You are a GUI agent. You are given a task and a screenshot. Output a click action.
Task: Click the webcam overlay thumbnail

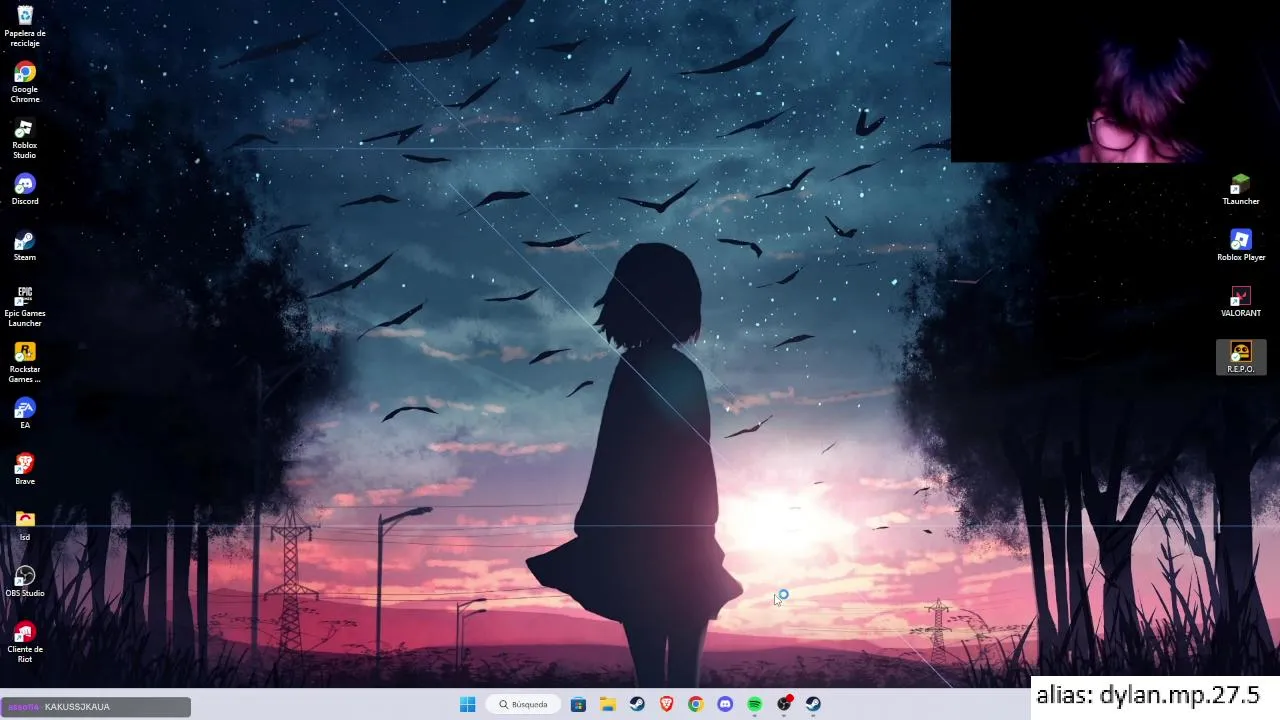[x=1115, y=81]
